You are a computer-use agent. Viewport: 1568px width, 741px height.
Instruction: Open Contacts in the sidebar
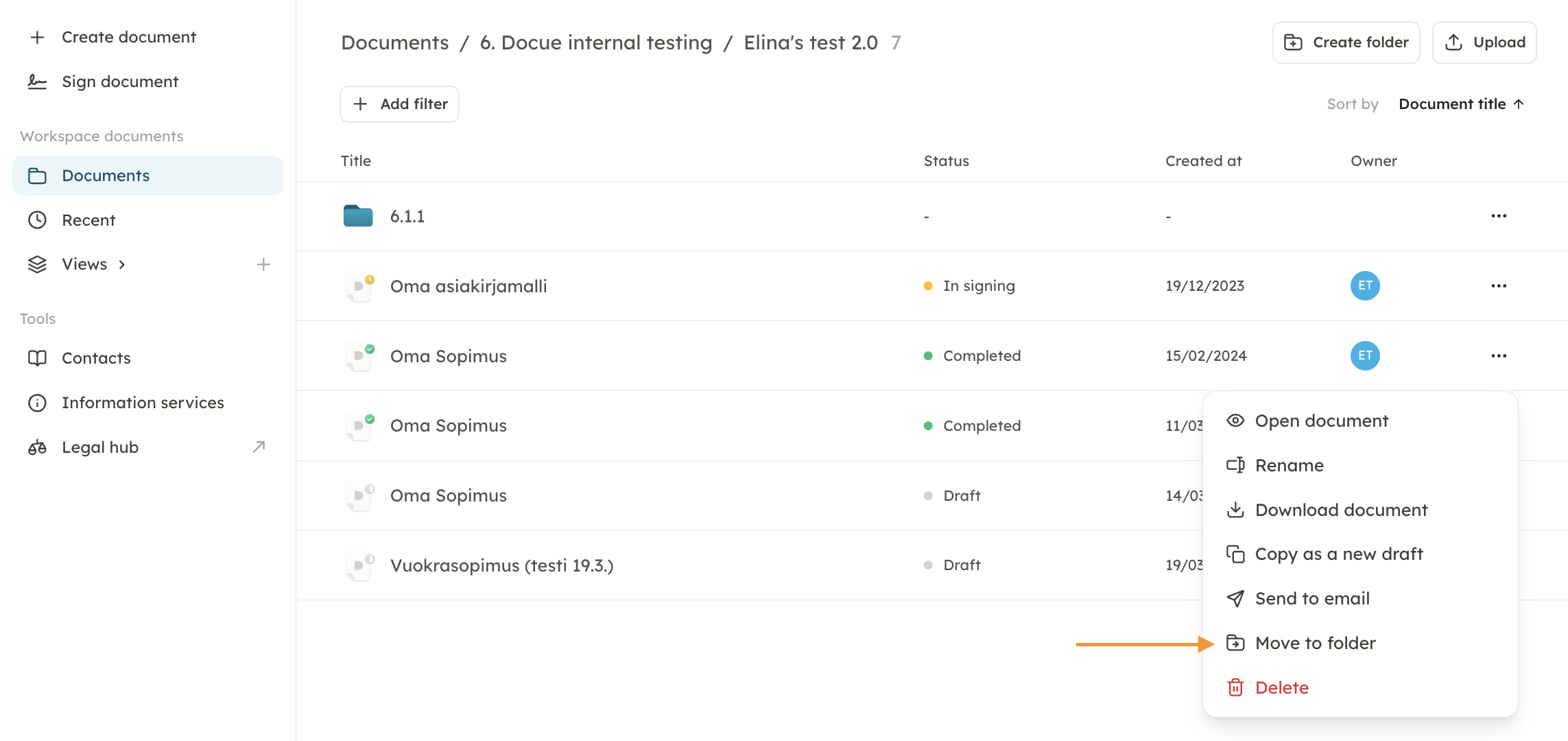(96, 358)
